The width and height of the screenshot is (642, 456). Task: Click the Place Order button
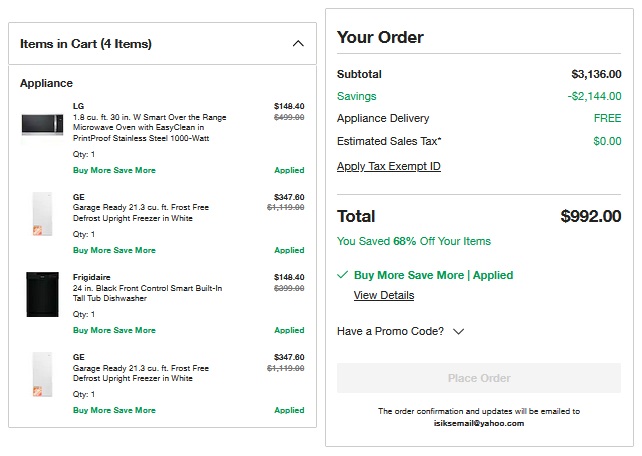(479, 378)
